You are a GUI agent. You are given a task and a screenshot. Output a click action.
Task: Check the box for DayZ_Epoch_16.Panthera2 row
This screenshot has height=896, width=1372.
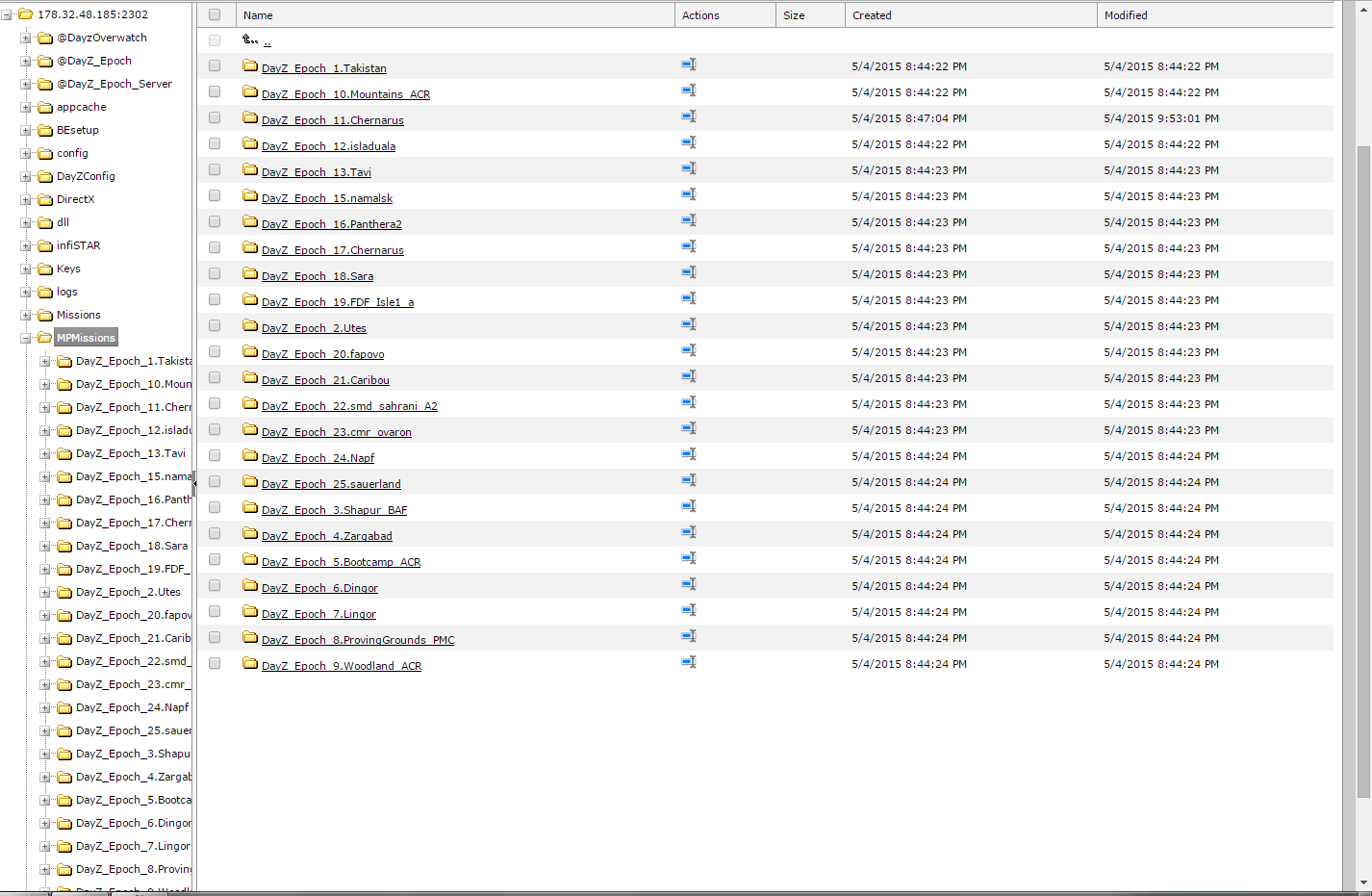click(x=215, y=221)
